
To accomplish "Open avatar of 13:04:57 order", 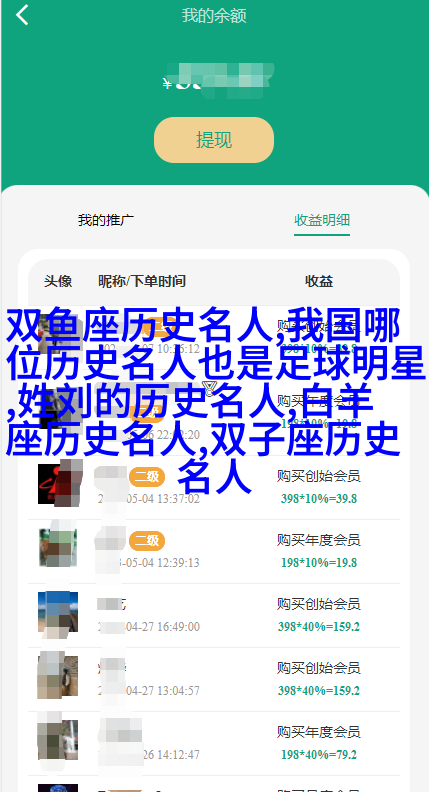I will point(58,676).
